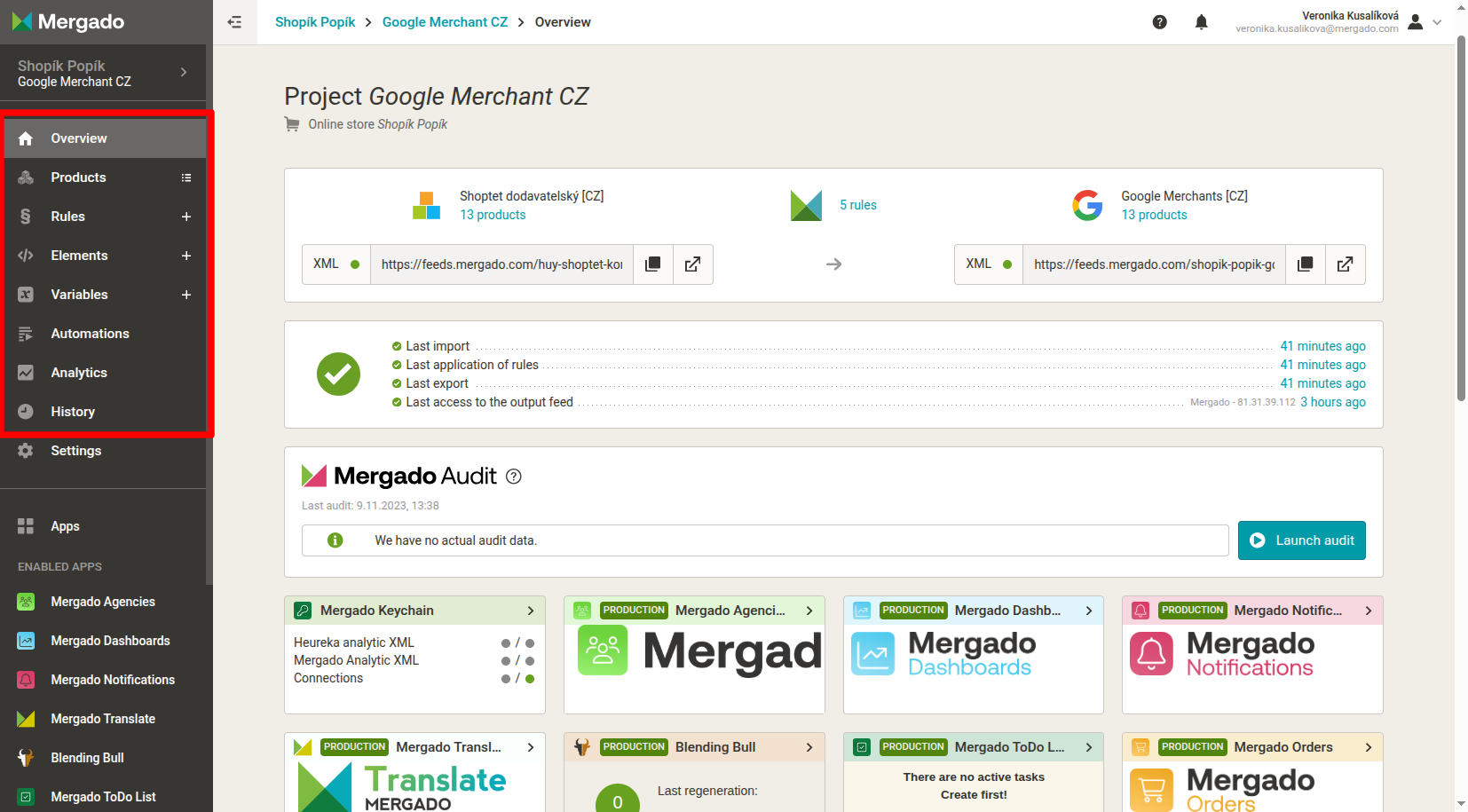Image resolution: width=1468 pixels, height=812 pixels.
Task: Open the products list icon in the sidebar
Action: 186,177
